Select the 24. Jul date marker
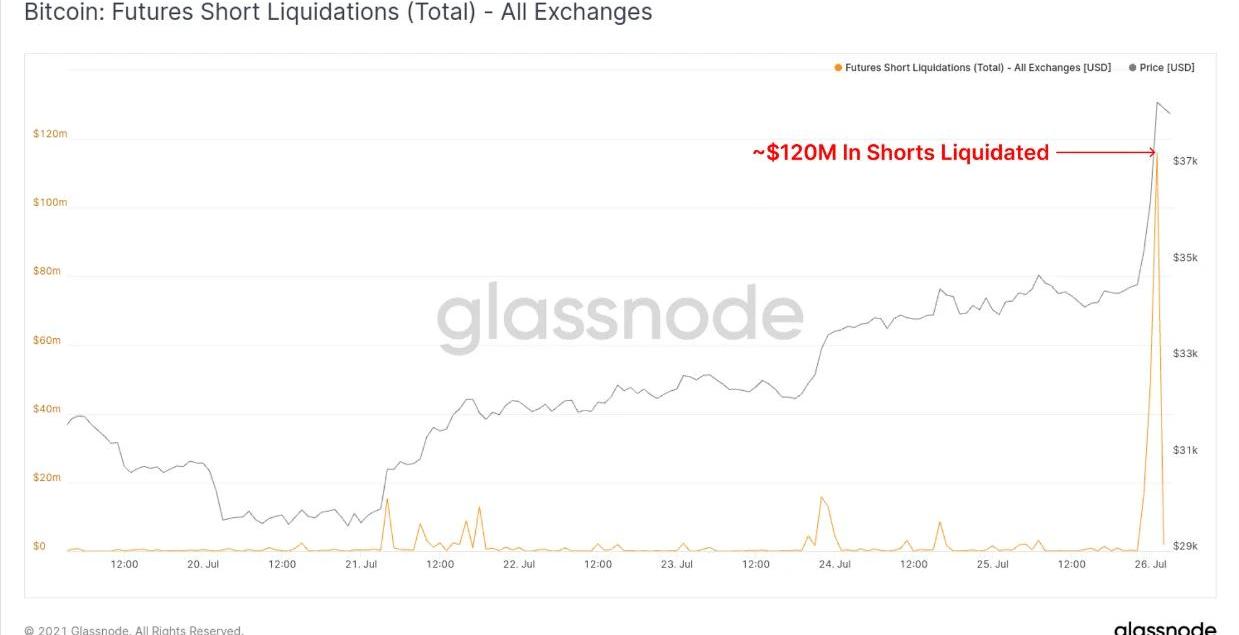 click(835, 564)
